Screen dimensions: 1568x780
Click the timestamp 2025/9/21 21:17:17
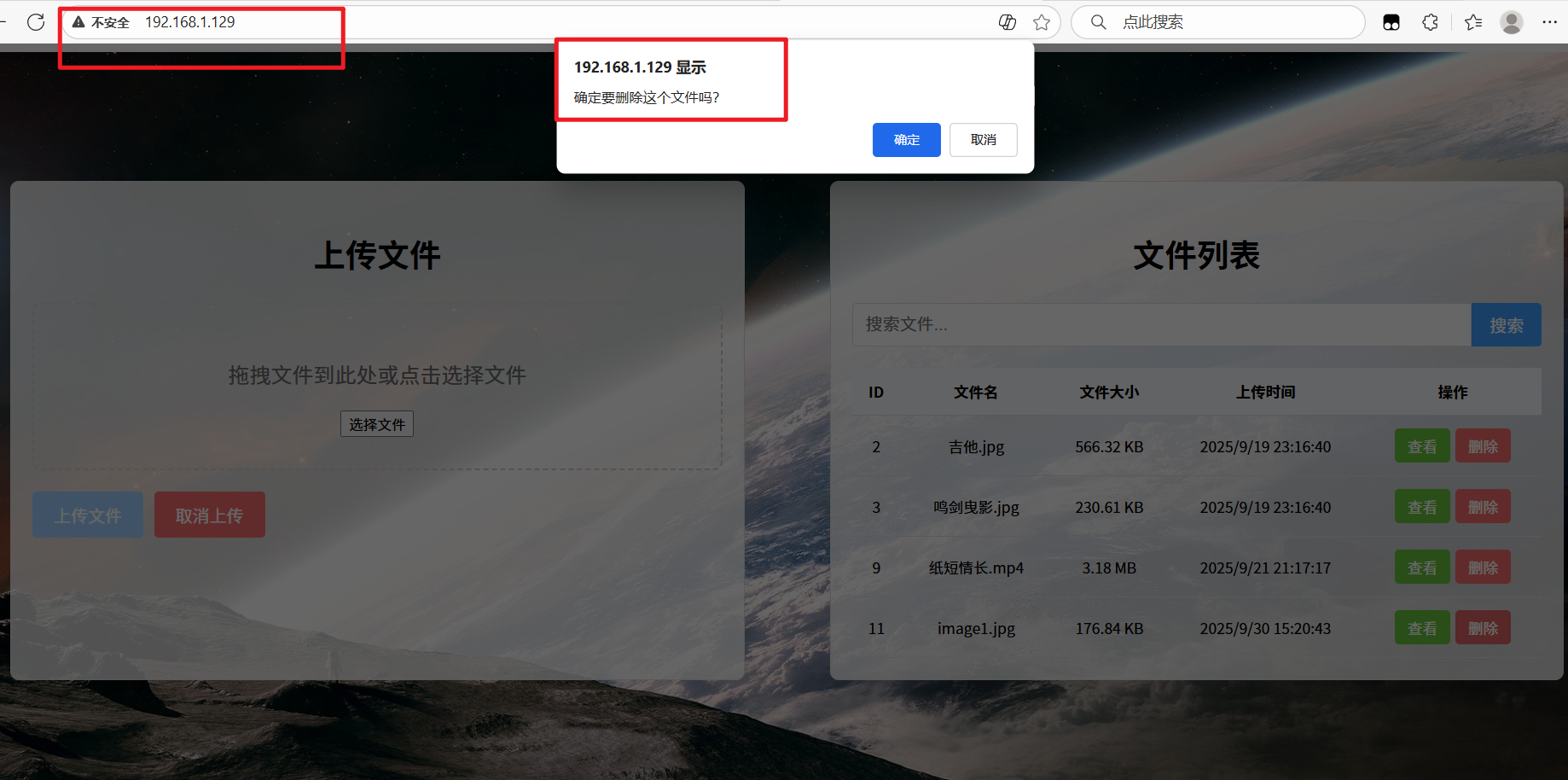pyautogui.click(x=1265, y=568)
